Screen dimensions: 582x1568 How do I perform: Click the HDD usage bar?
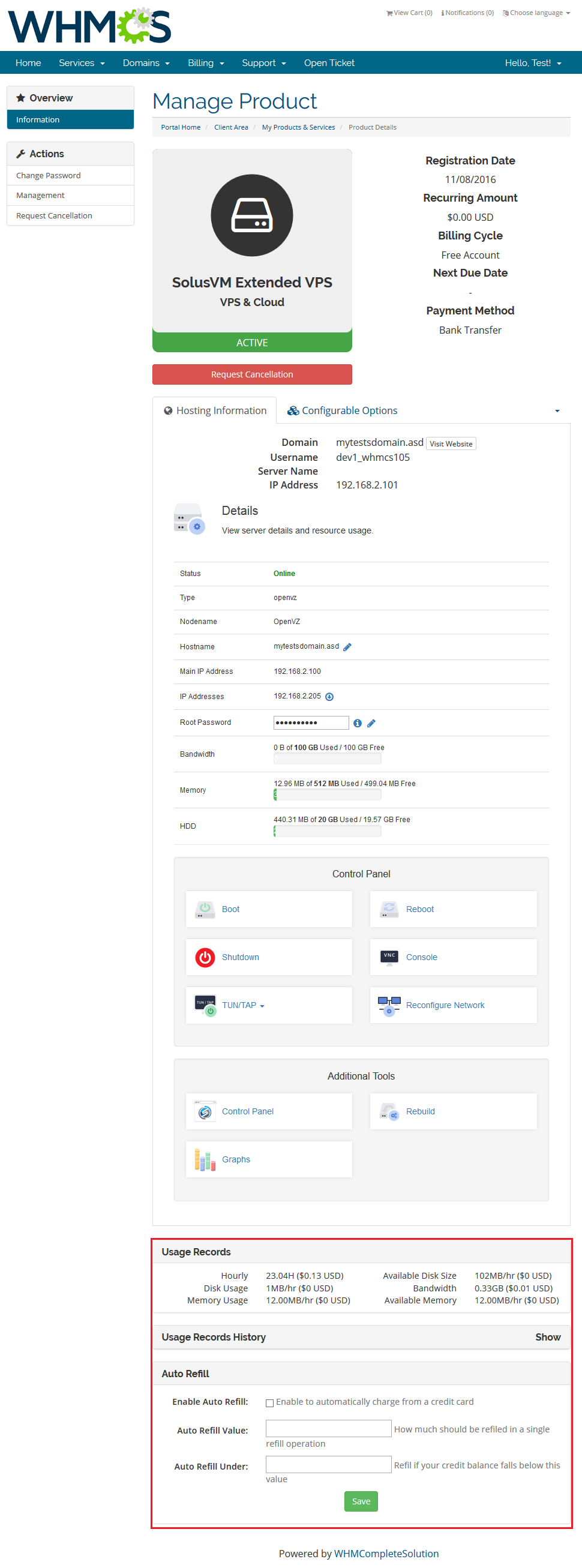[328, 831]
